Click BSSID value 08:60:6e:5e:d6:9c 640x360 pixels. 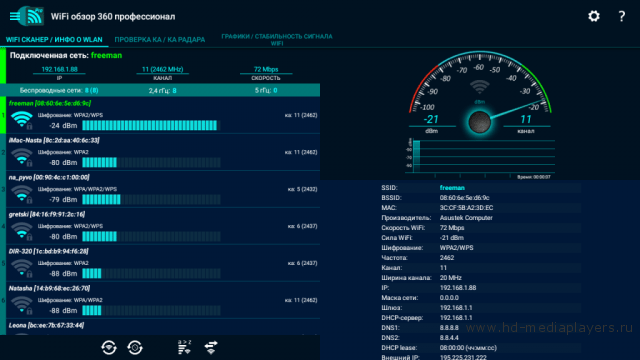click(464, 198)
